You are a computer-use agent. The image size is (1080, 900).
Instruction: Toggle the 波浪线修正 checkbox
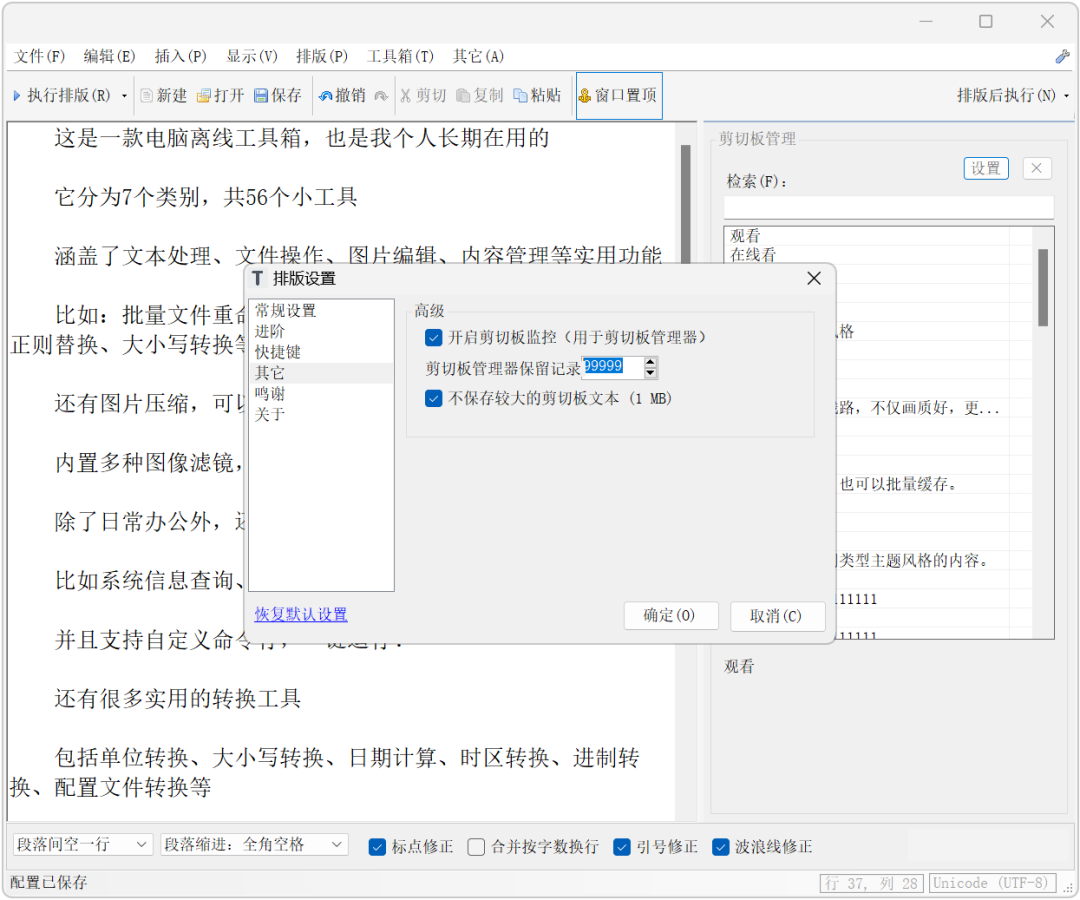(720, 847)
